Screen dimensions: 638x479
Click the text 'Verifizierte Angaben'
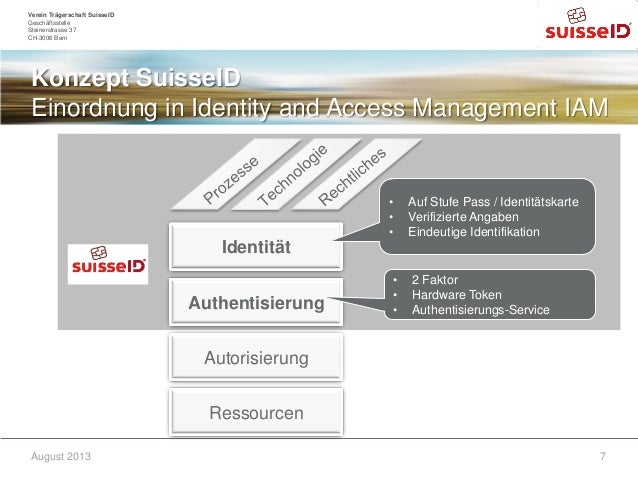point(463,217)
